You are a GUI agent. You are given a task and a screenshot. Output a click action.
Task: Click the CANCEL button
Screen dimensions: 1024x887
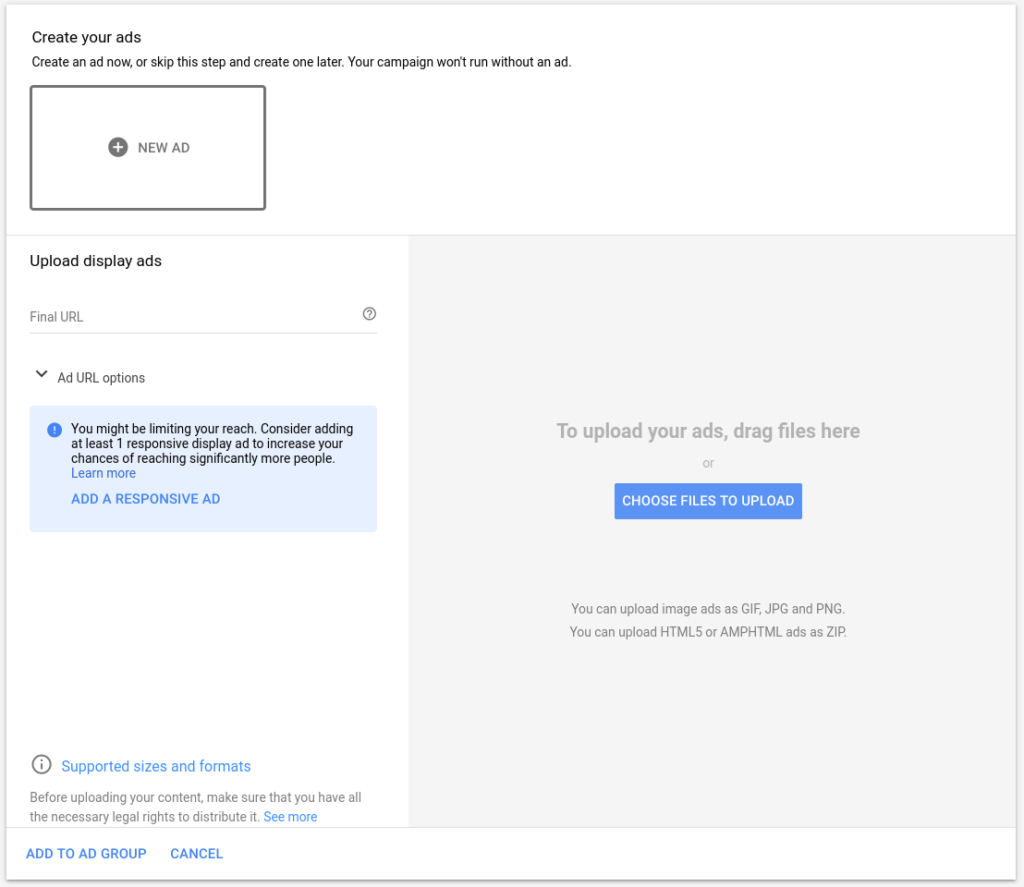[197, 854]
